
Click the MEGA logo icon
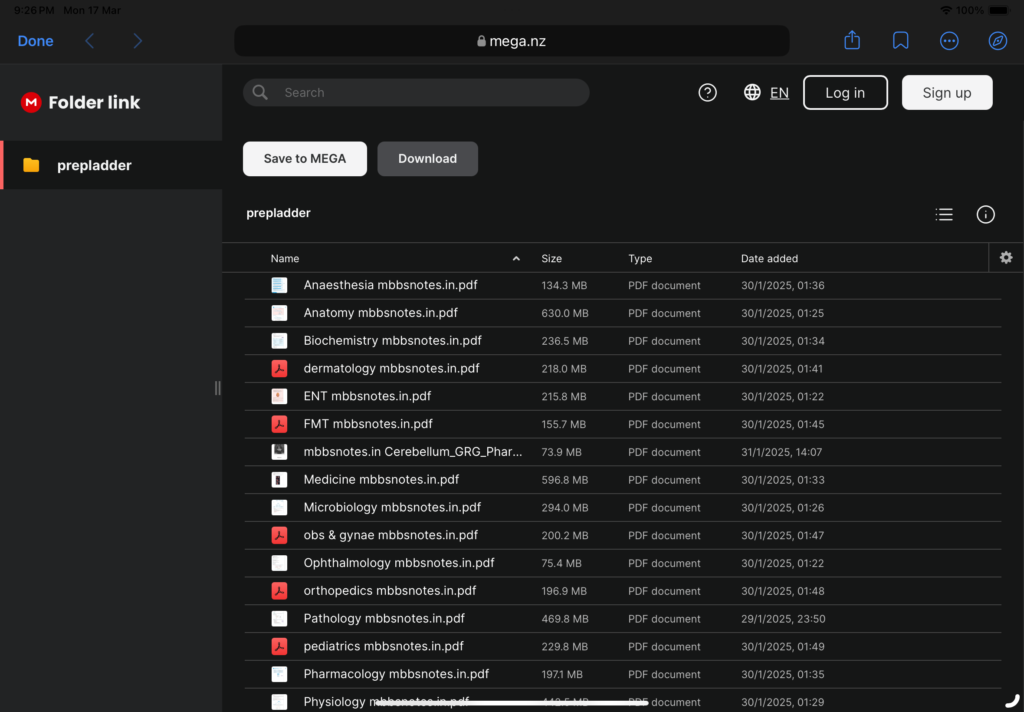(31, 103)
